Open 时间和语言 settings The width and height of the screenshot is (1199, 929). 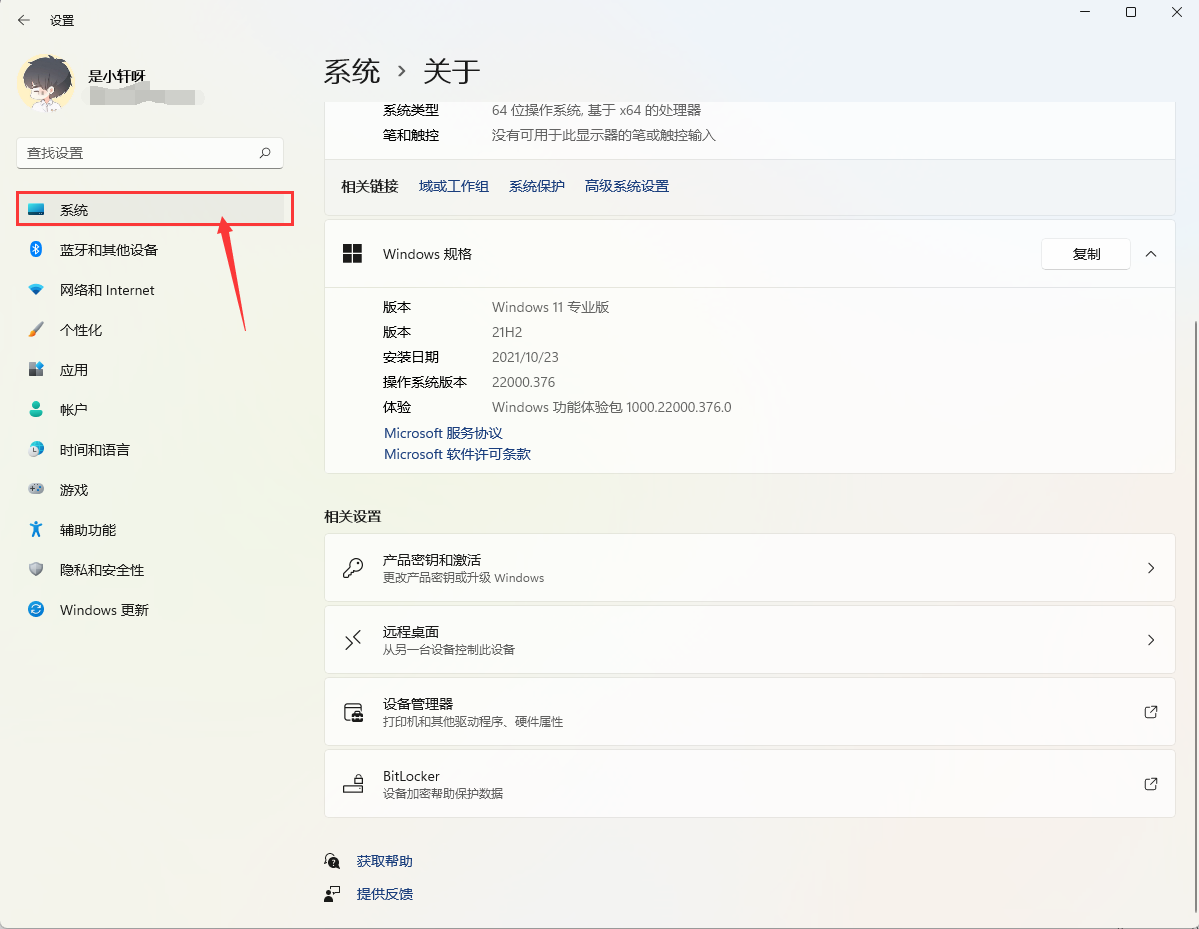point(95,449)
